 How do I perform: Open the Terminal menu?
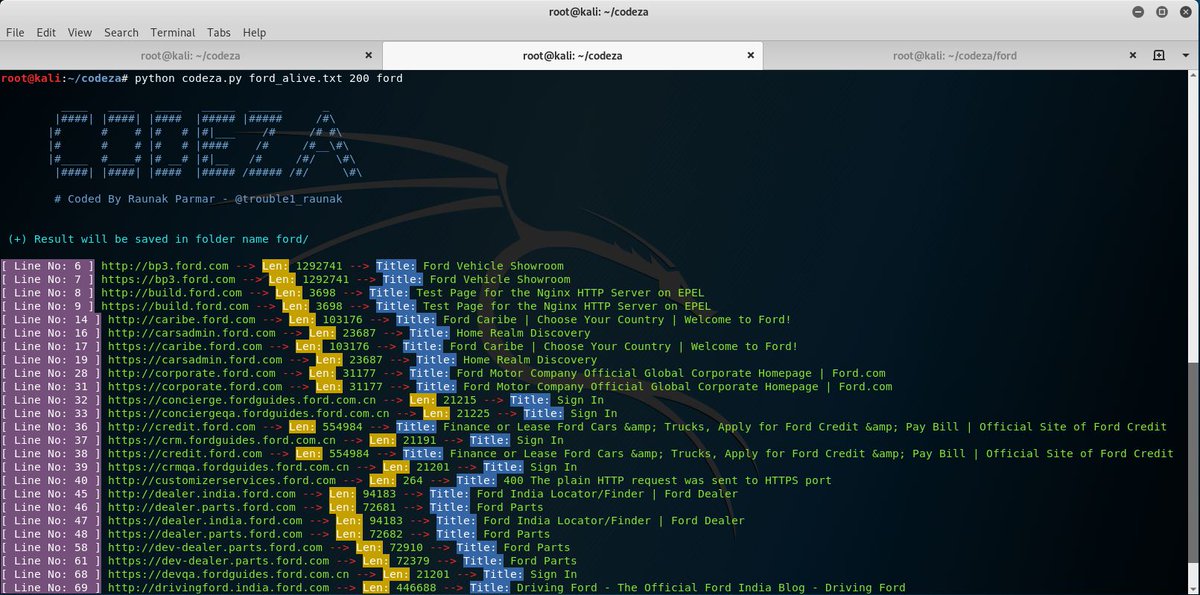pyautogui.click(x=173, y=33)
